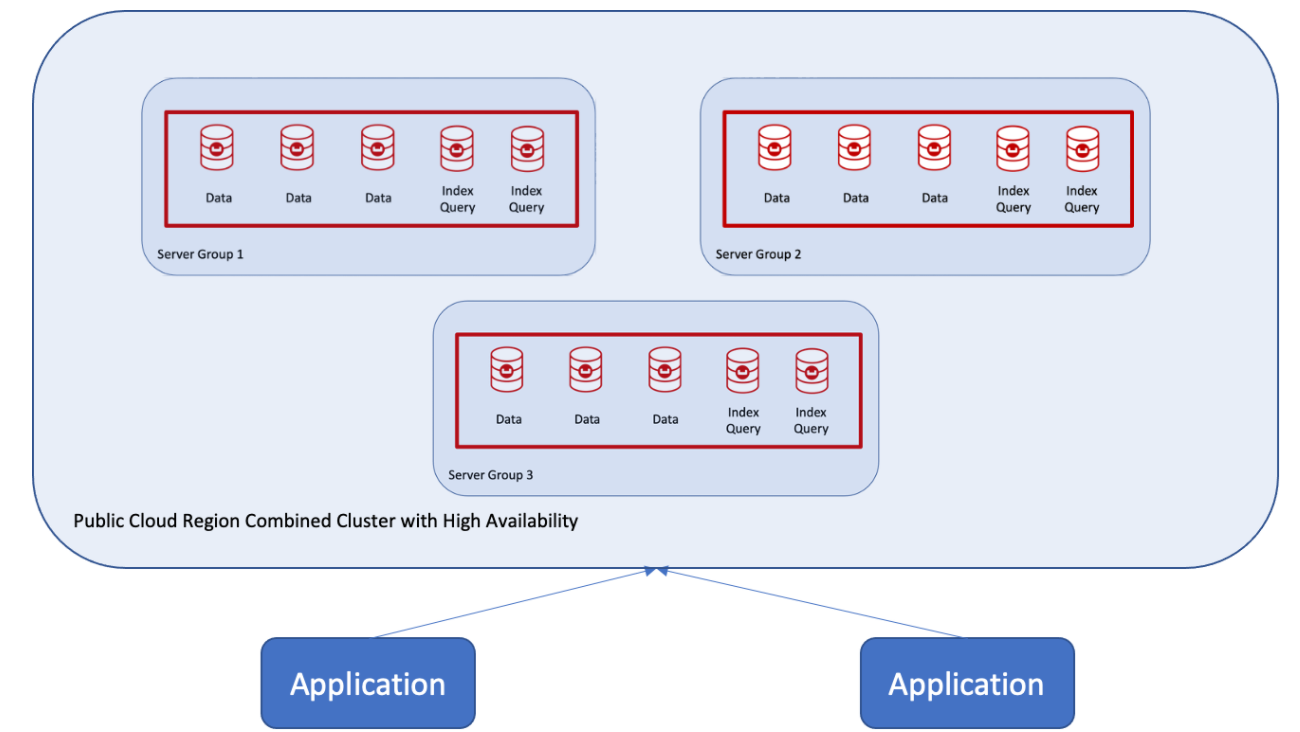Viewport: 1300px width, 732px height.
Task: Click the leftmost "Data" label in Server Group 2
Action: click(777, 198)
